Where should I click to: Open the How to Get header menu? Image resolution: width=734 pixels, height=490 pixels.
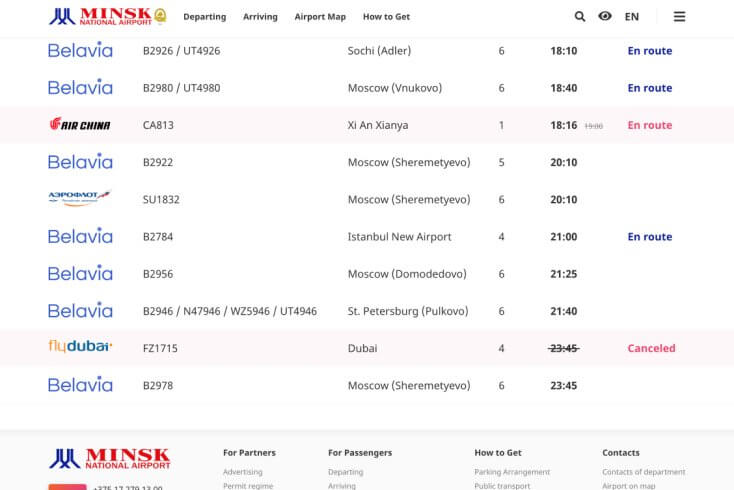tap(386, 17)
